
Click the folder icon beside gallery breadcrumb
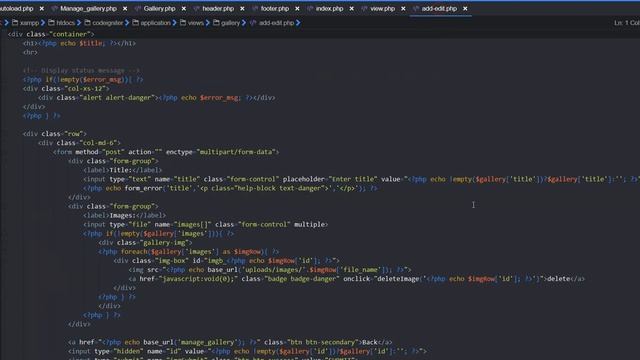coord(216,23)
